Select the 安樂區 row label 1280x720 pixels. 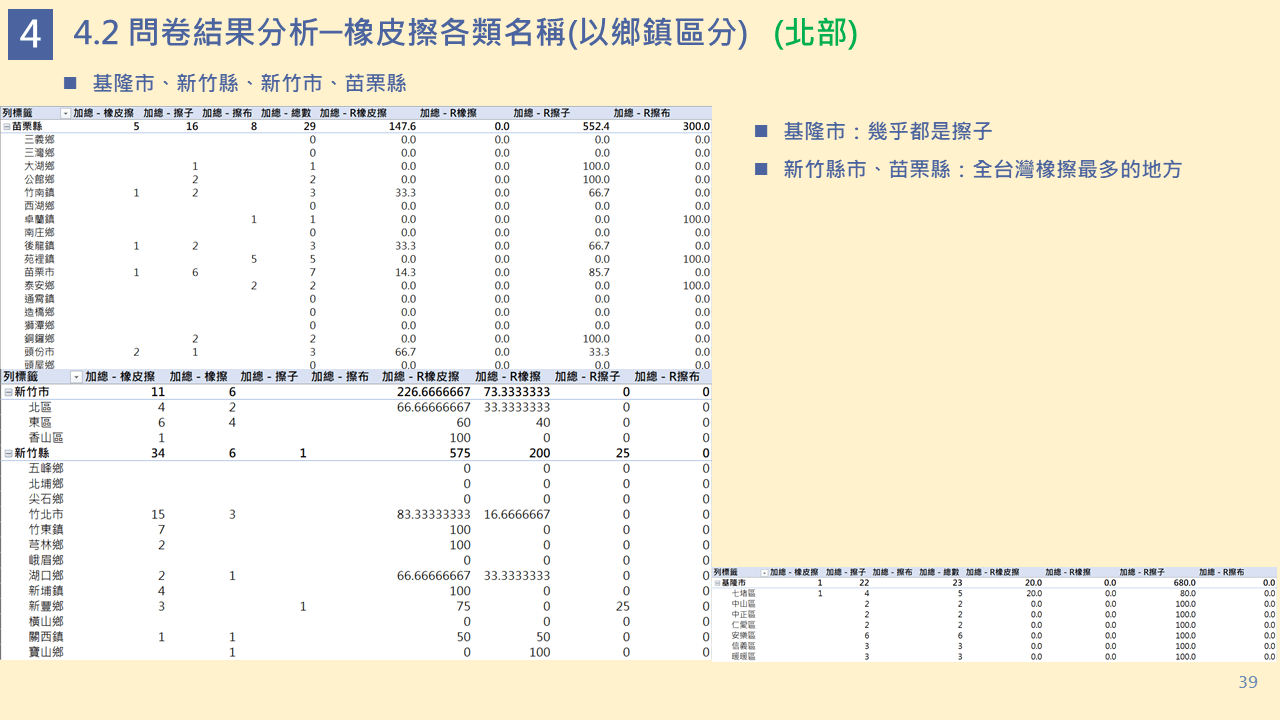(x=743, y=635)
